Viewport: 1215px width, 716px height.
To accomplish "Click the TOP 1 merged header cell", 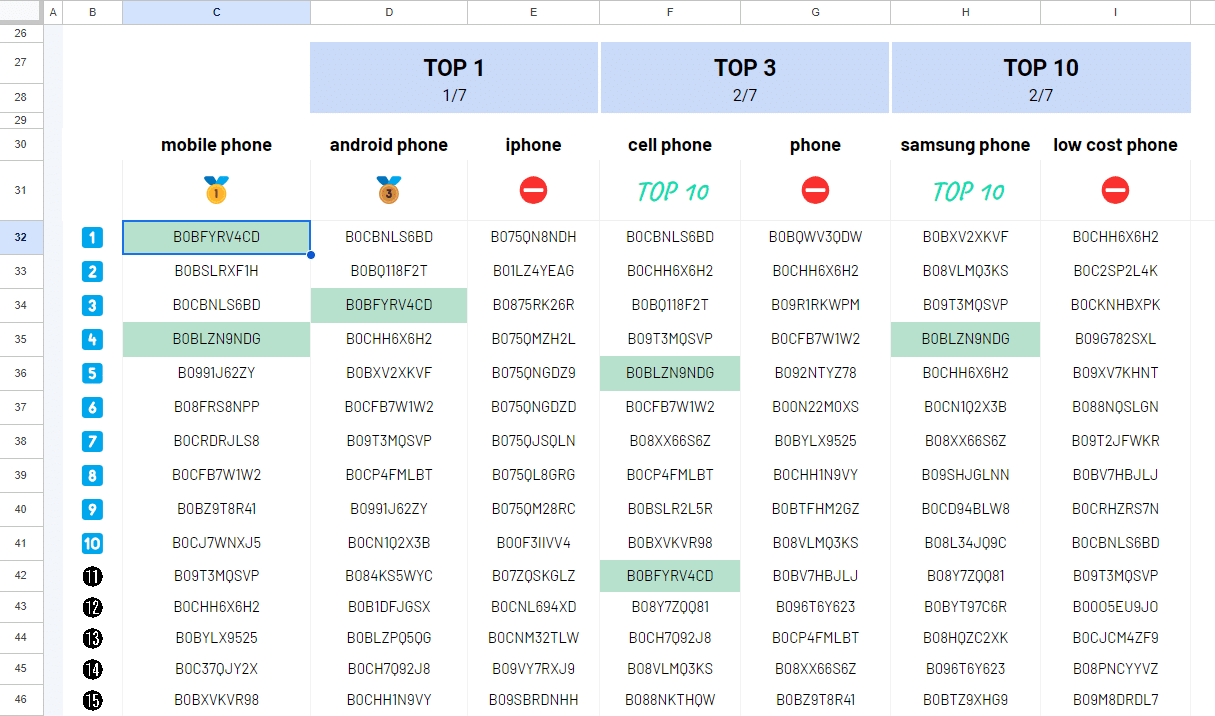I will (454, 77).
